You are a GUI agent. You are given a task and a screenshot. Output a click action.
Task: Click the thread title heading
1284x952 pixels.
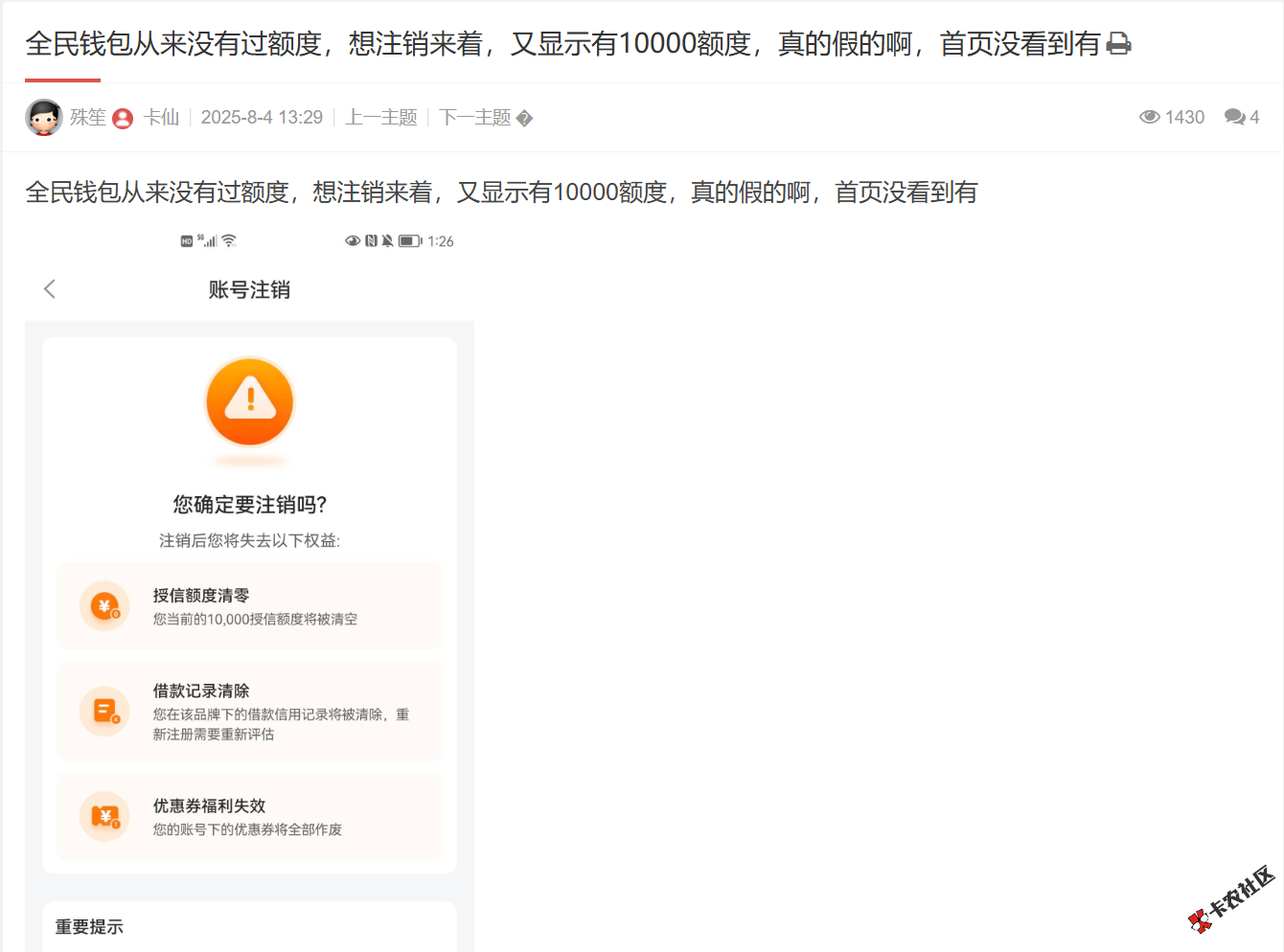point(562,44)
